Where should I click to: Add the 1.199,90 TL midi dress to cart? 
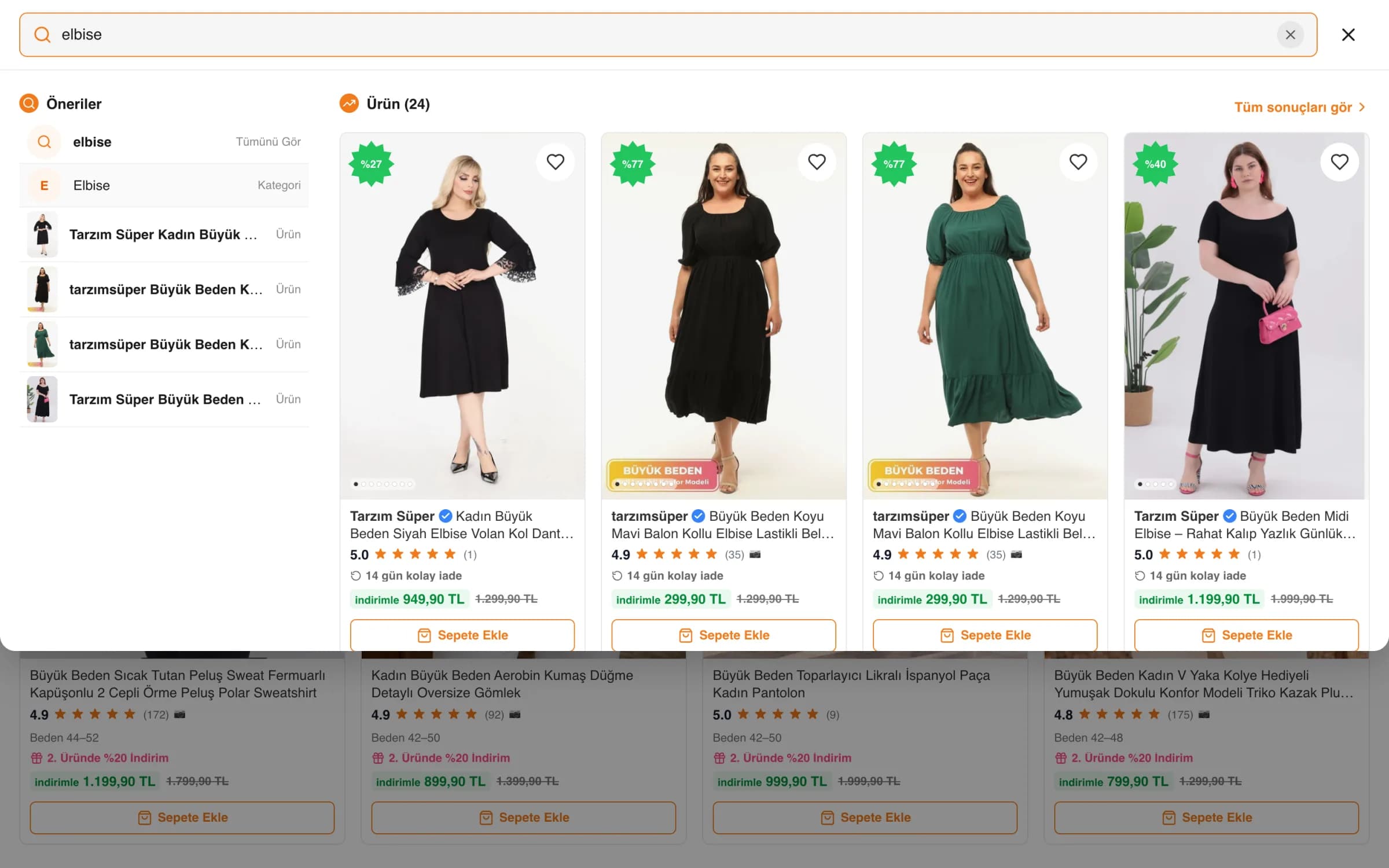click(x=1246, y=635)
